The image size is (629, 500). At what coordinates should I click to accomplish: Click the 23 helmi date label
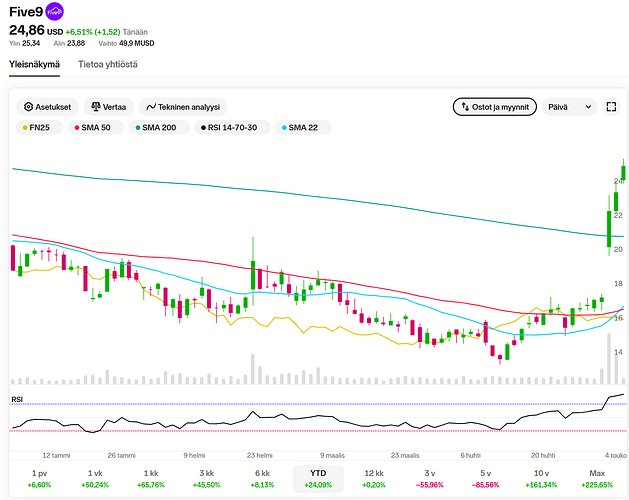click(x=260, y=455)
